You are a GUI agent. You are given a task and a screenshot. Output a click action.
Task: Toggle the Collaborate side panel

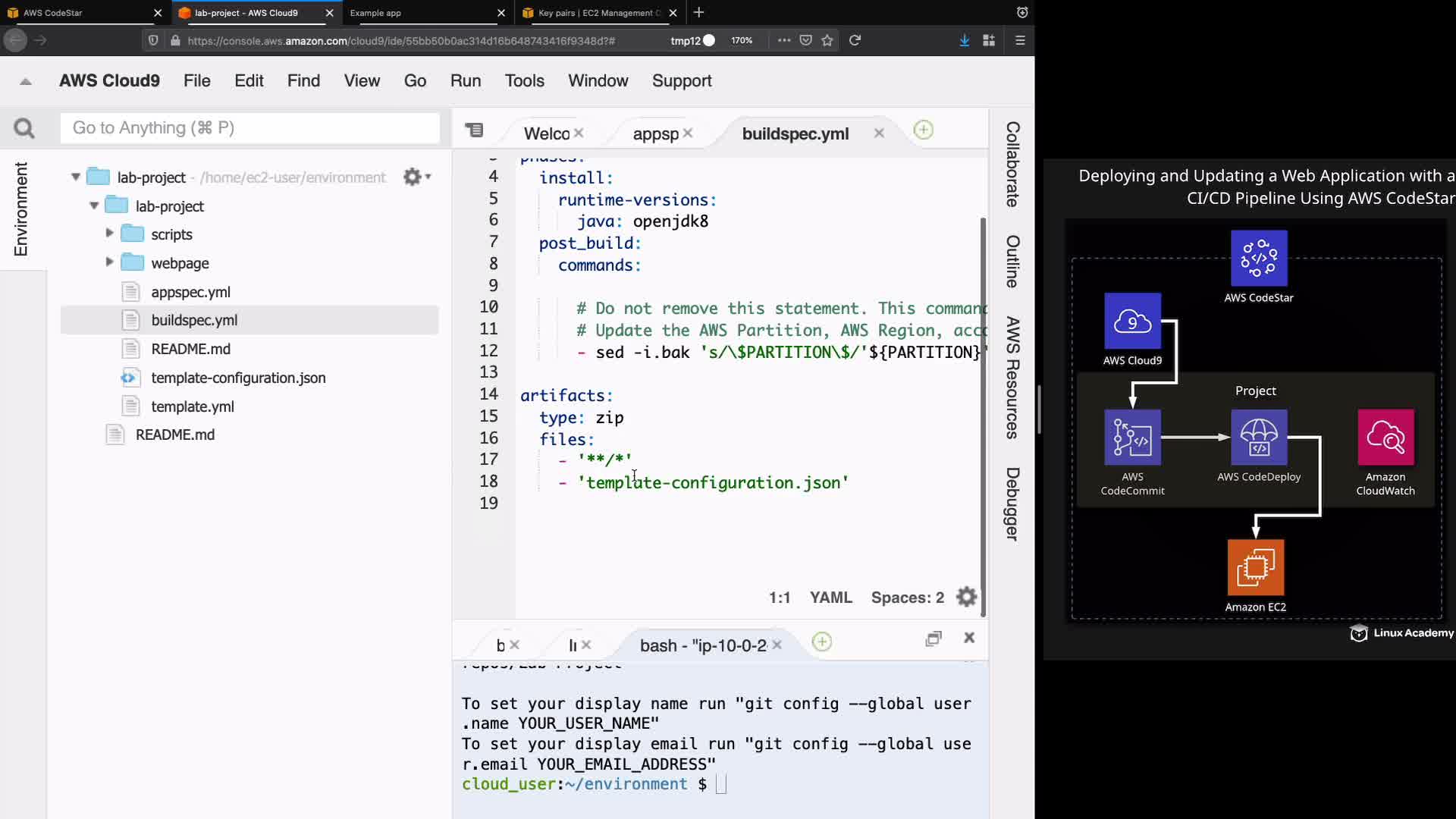point(1012,164)
